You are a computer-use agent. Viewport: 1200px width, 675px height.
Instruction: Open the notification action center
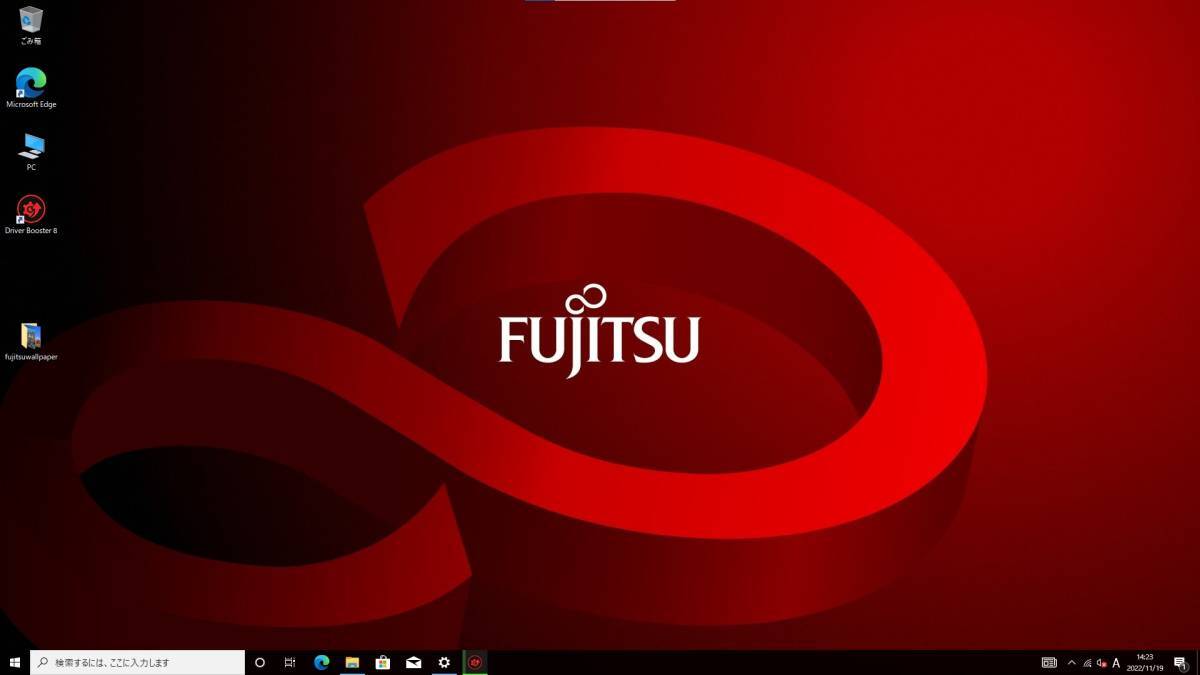(x=1180, y=662)
